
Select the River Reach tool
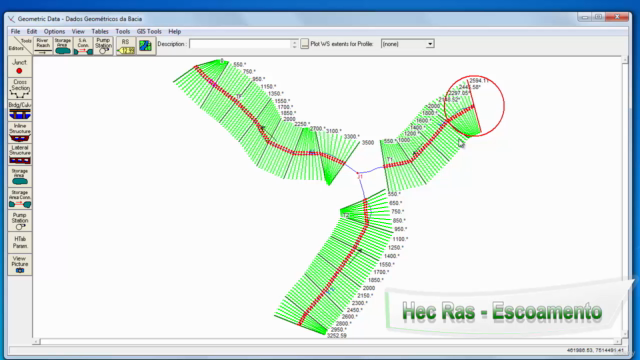pyautogui.click(x=43, y=46)
